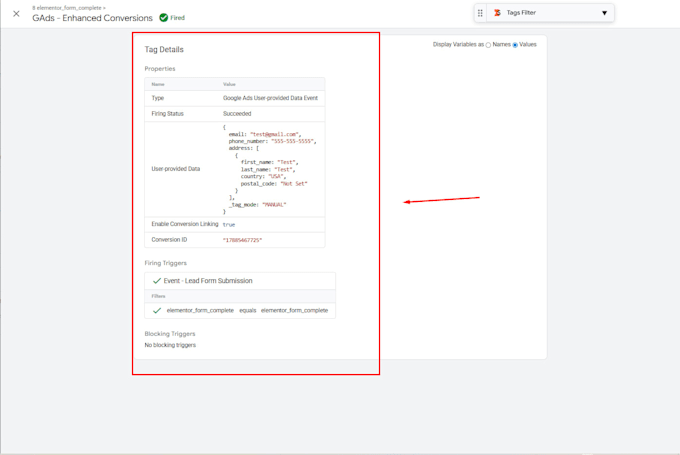Click the checkmark next to Lead Form Submission
The image size is (680, 455).
click(x=157, y=281)
